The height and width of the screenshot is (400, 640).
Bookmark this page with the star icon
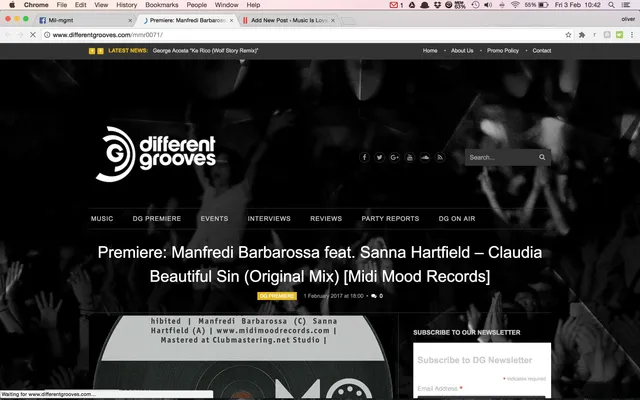pos(568,35)
